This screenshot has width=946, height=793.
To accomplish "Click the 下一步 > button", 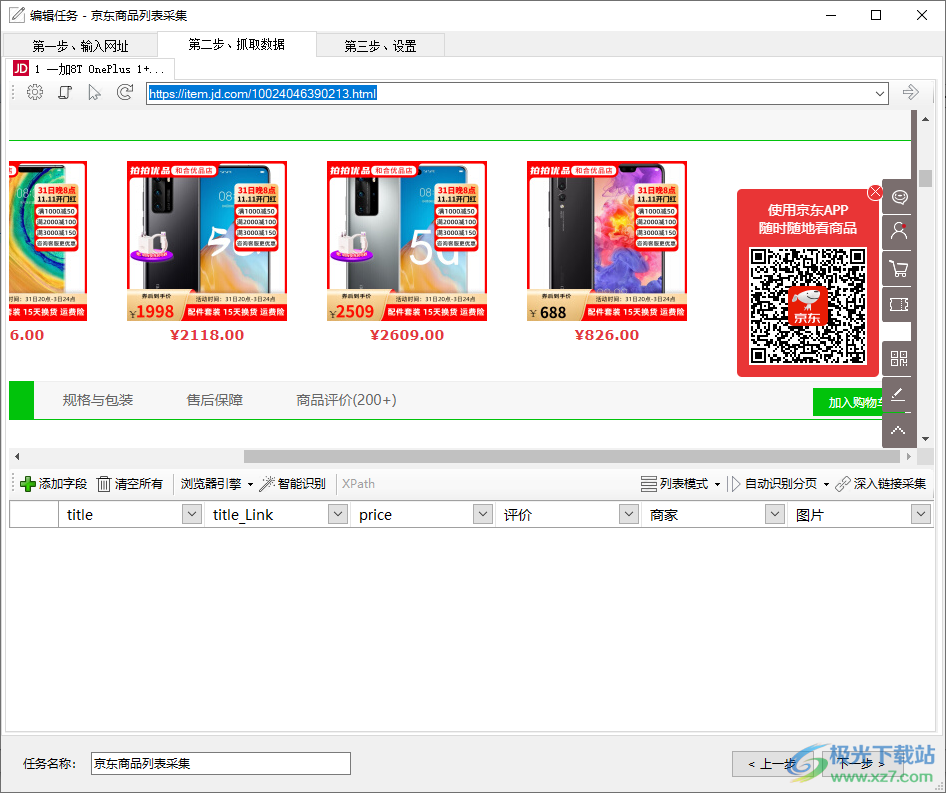I will pos(862,764).
